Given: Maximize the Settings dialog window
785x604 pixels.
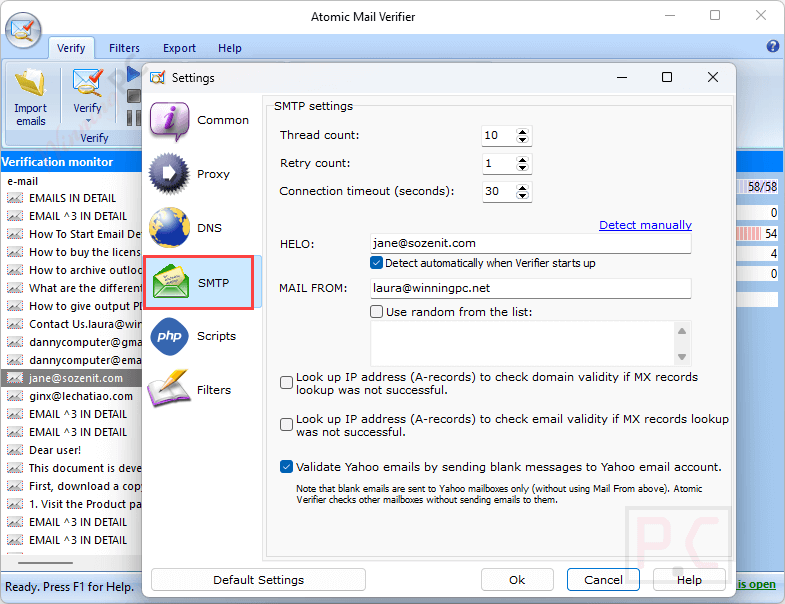Looking at the screenshot, I should (667, 77).
